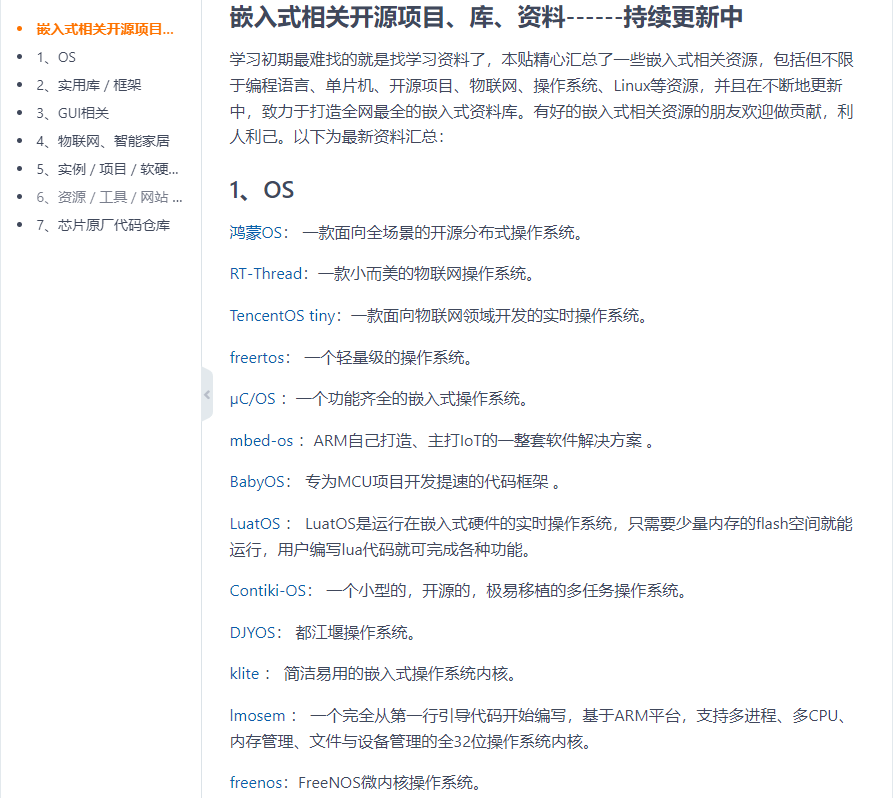Click text FreeNOS微内核操作系统
894x798 pixels.
[390, 783]
